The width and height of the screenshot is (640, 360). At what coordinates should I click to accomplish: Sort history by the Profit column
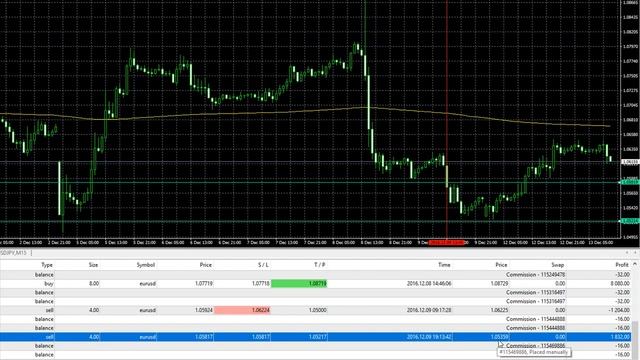pyautogui.click(x=622, y=265)
